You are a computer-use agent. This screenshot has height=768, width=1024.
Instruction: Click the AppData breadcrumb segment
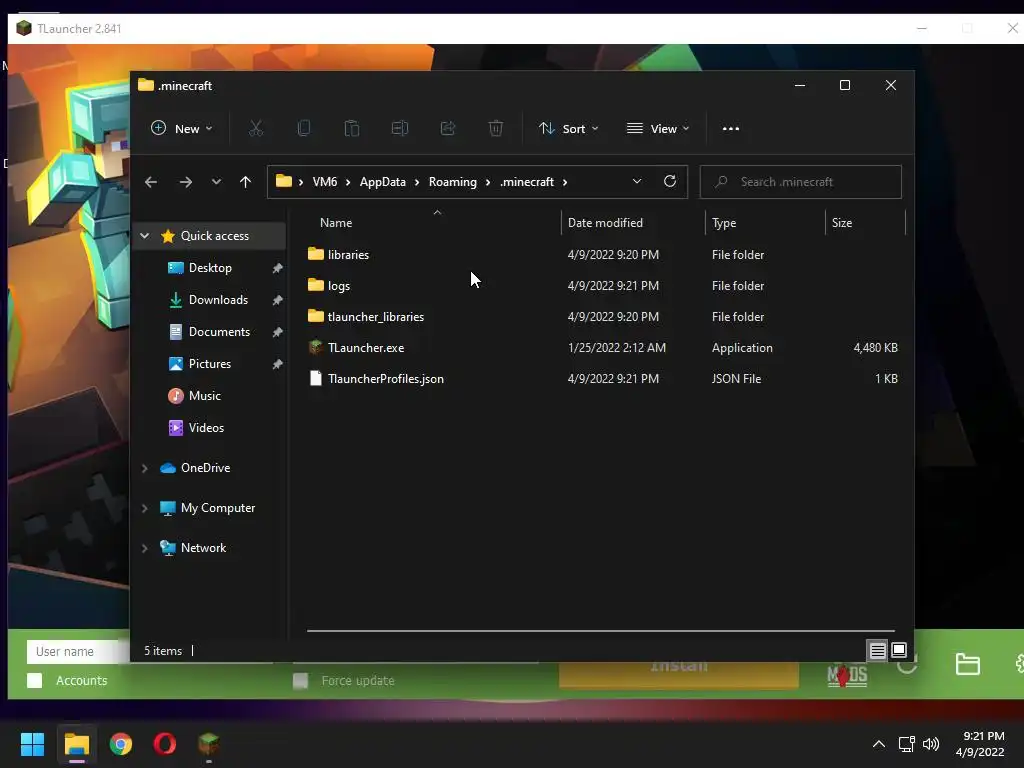point(383,182)
